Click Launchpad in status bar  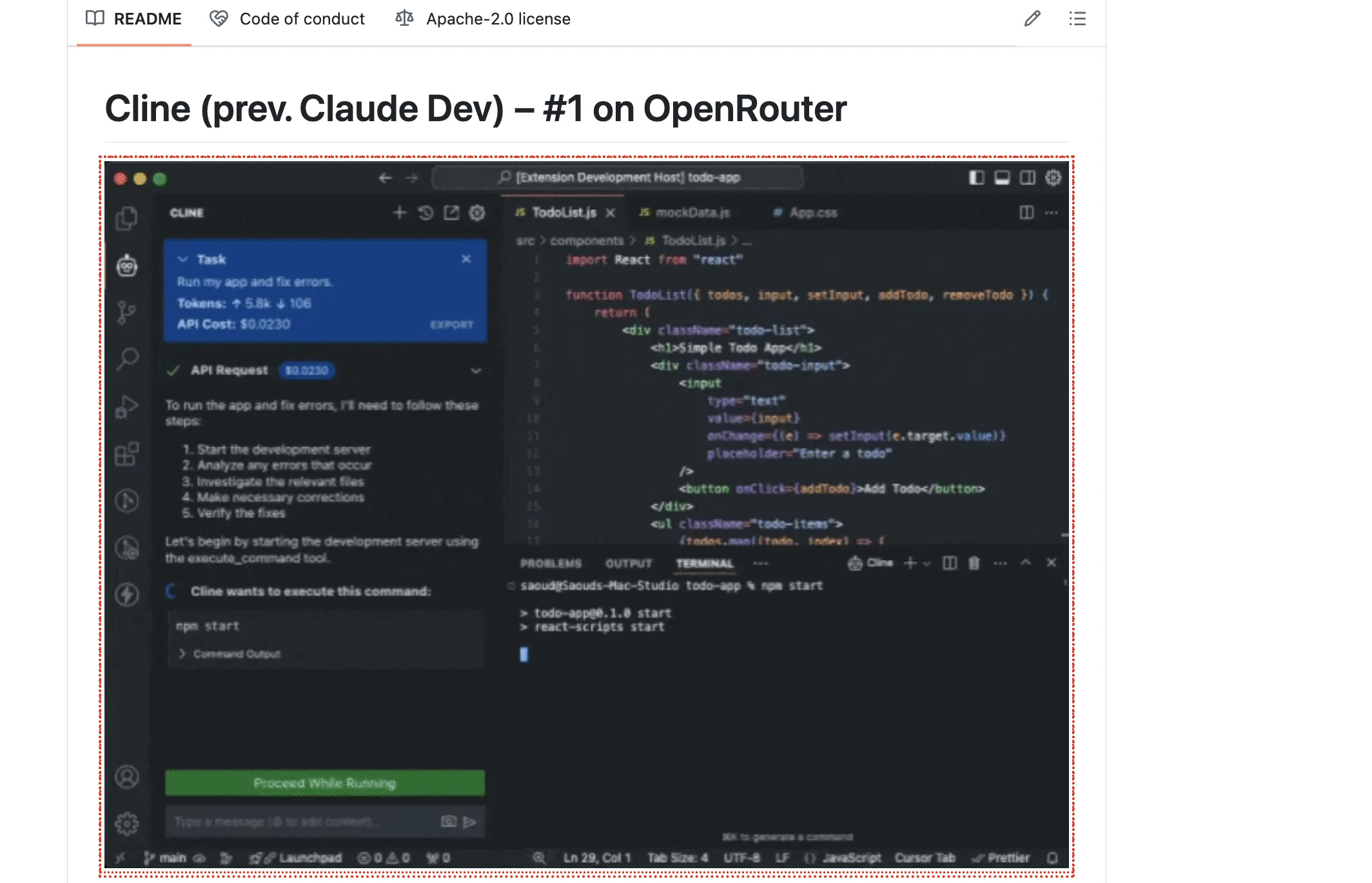(x=296, y=858)
